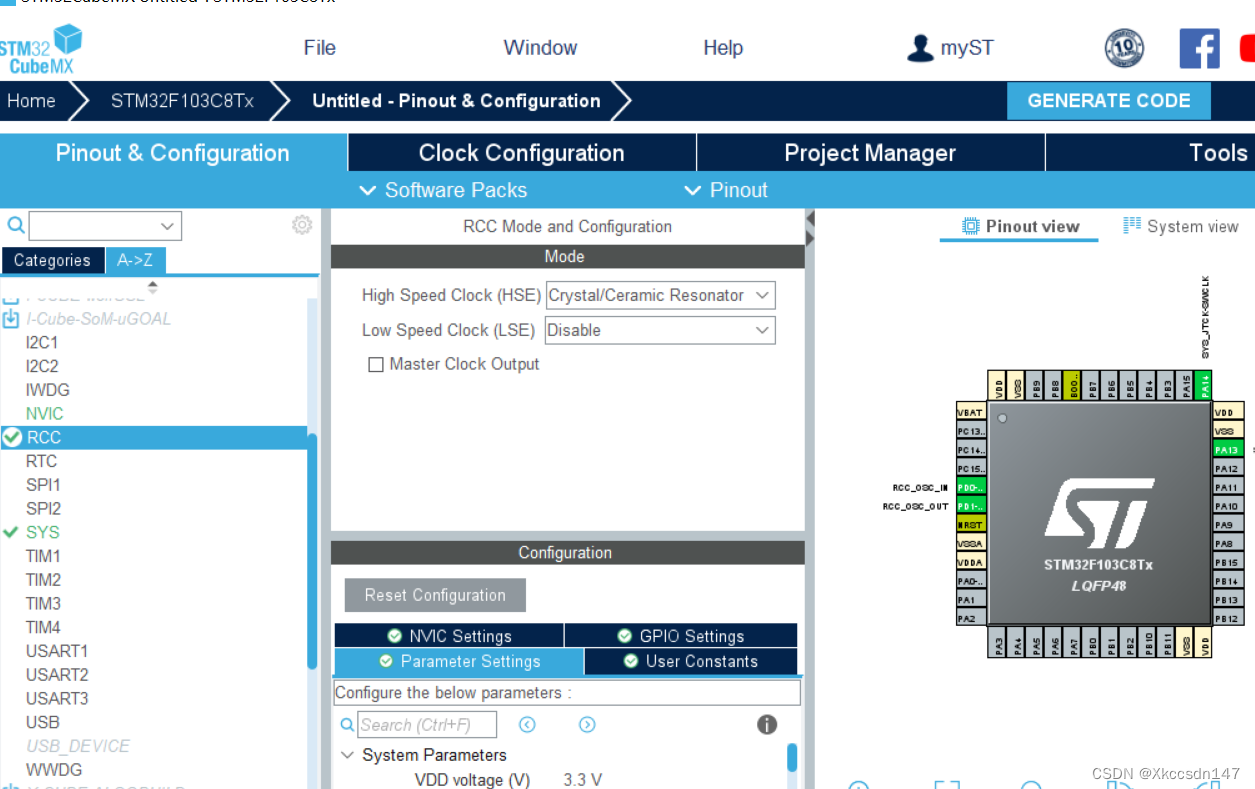Screen dimensions: 1255x789
Task: Expand the Pinout dropdown menu
Action: 726,190
